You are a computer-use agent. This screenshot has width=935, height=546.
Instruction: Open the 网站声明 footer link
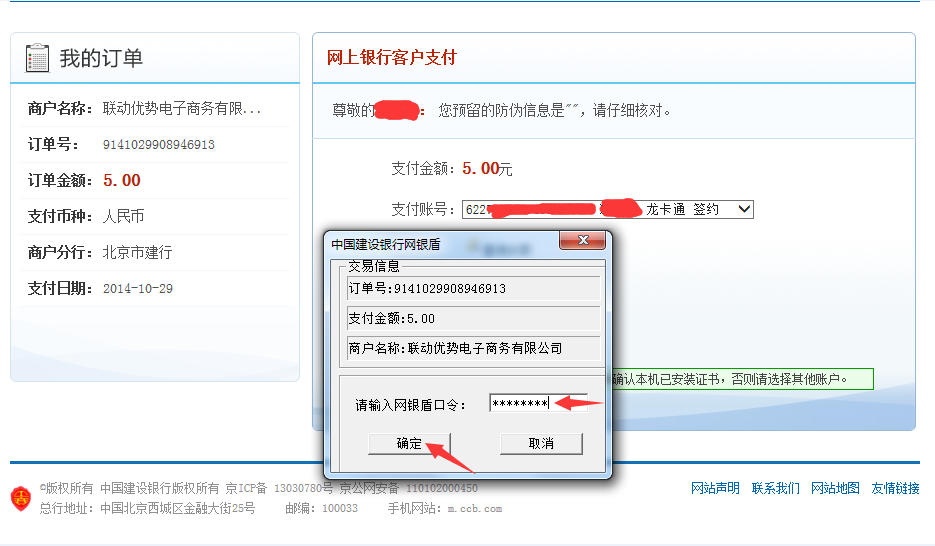pos(715,488)
